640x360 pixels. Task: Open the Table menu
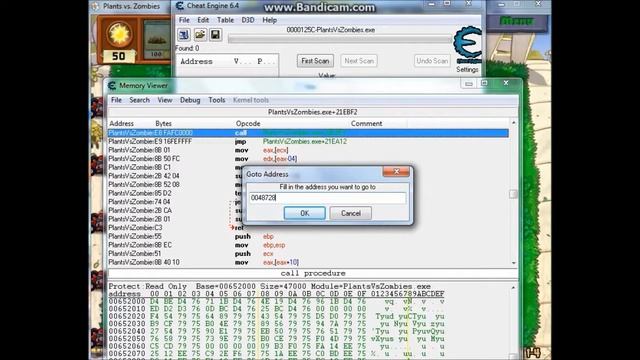(x=225, y=20)
